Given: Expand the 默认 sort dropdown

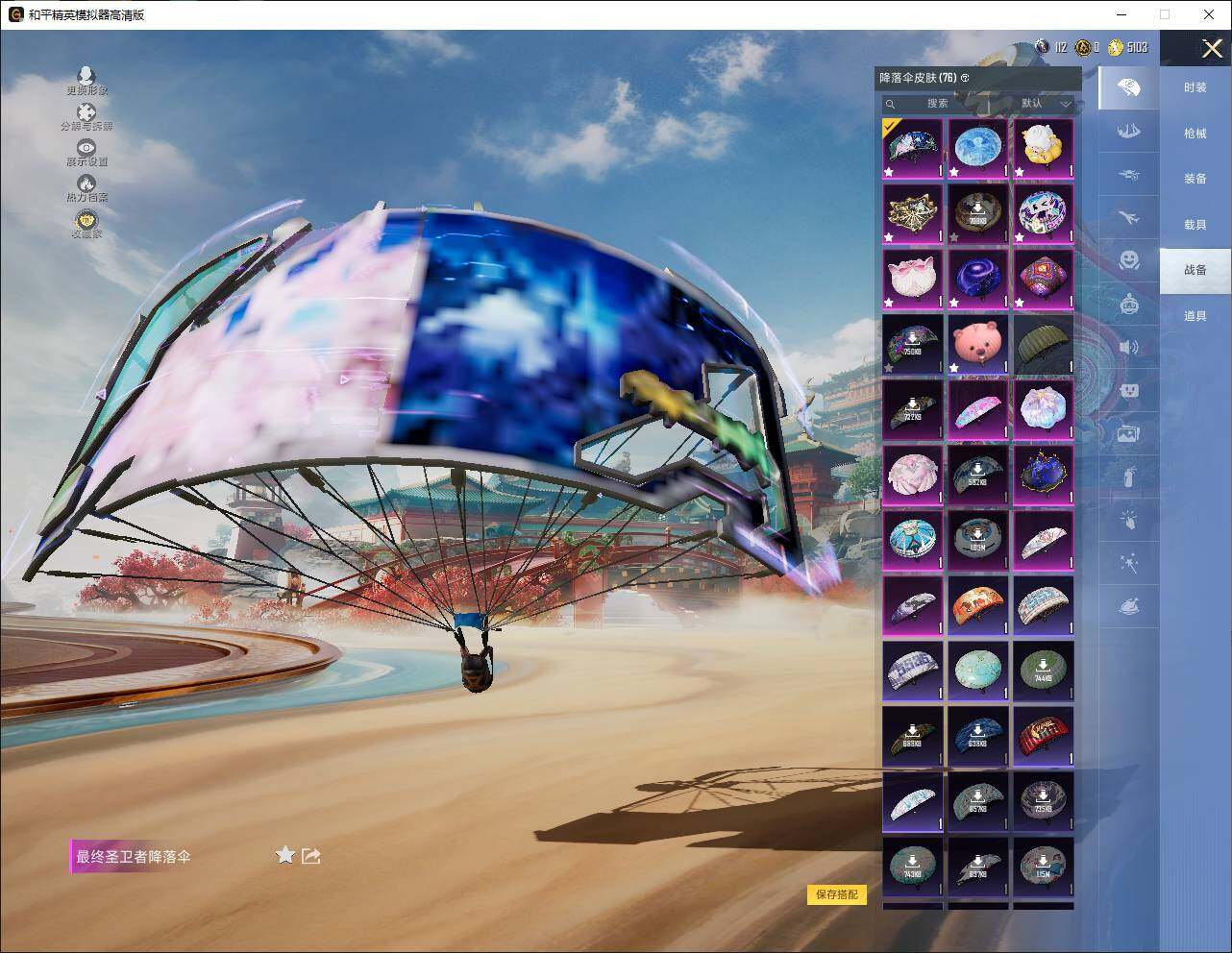Looking at the screenshot, I should 1046,103.
